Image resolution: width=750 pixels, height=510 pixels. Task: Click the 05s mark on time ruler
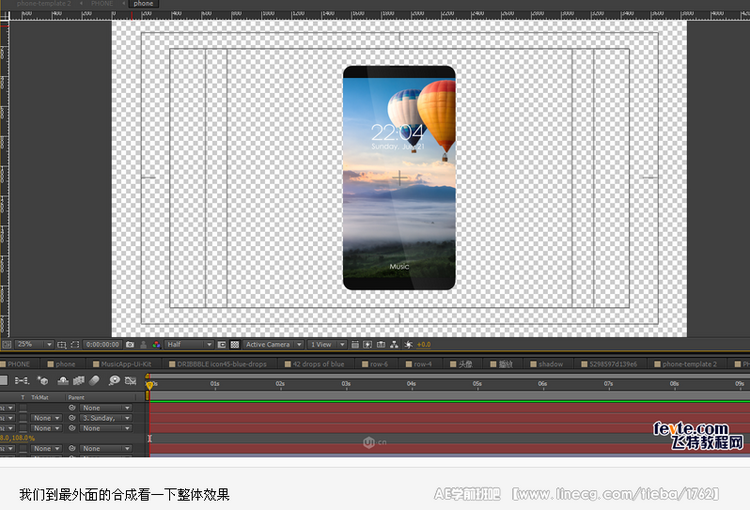click(x=477, y=384)
